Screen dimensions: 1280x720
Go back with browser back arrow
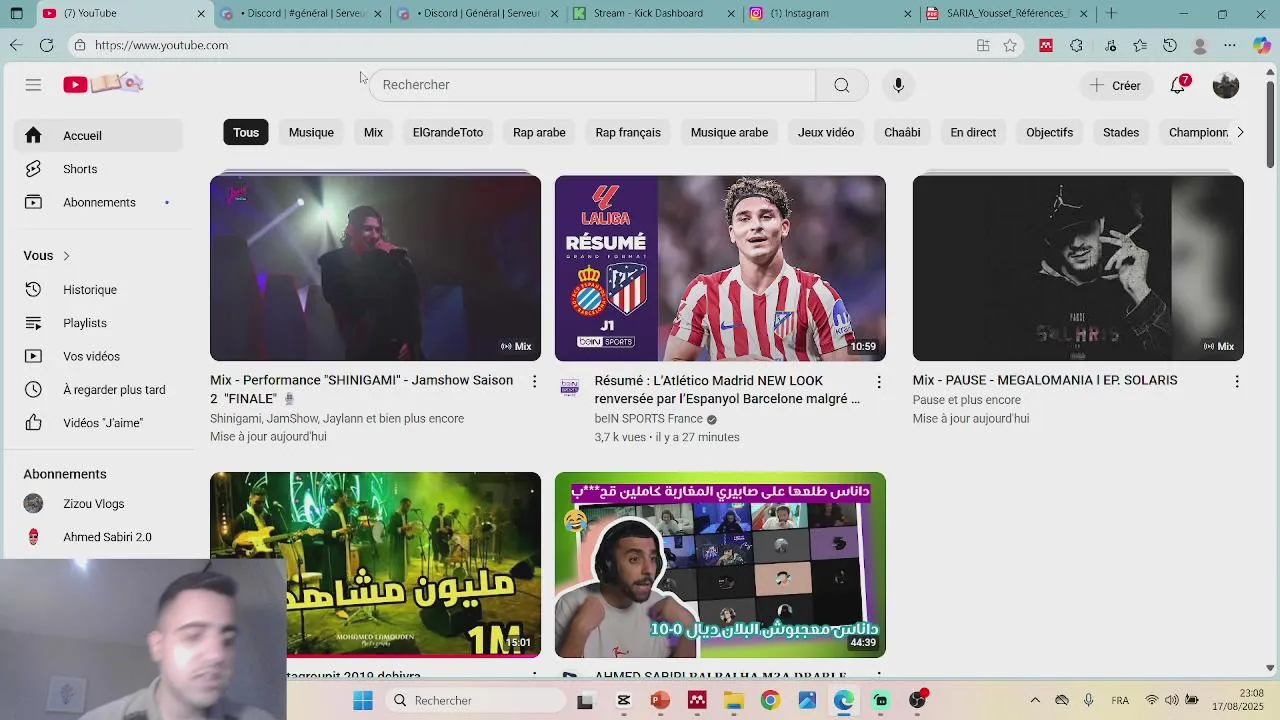tap(16, 45)
